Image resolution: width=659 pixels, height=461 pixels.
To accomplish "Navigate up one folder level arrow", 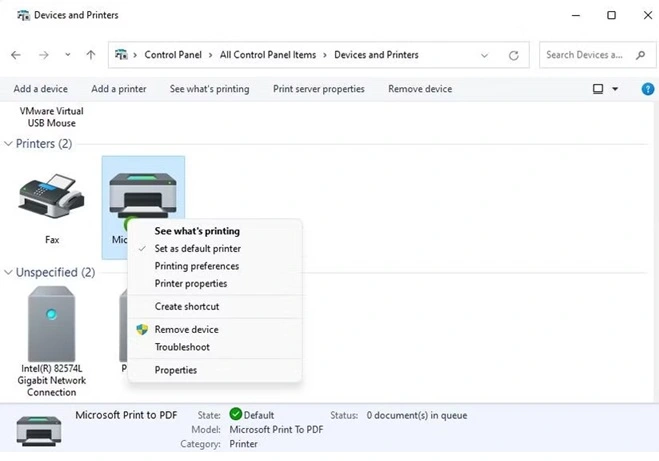I will click(91, 55).
